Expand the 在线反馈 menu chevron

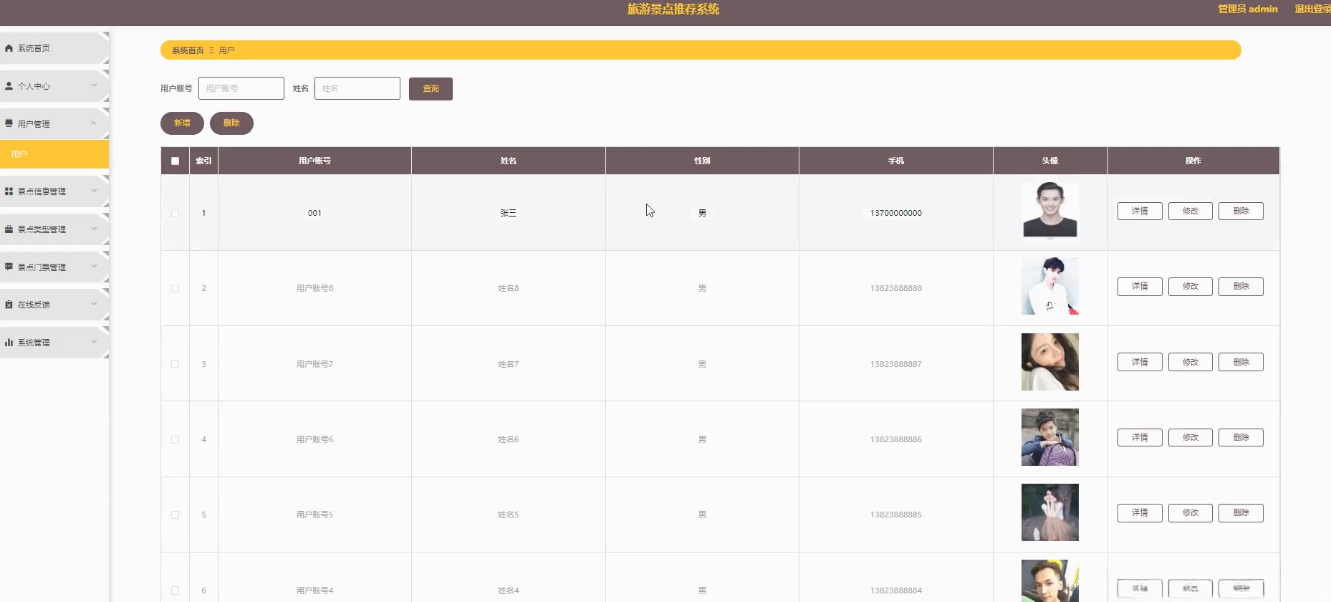[94, 304]
